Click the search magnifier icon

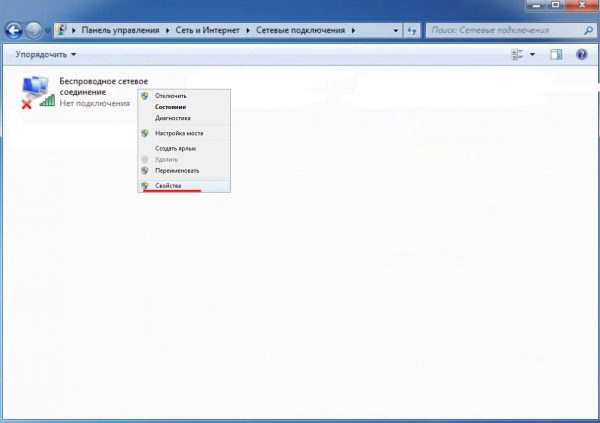[x=589, y=30]
